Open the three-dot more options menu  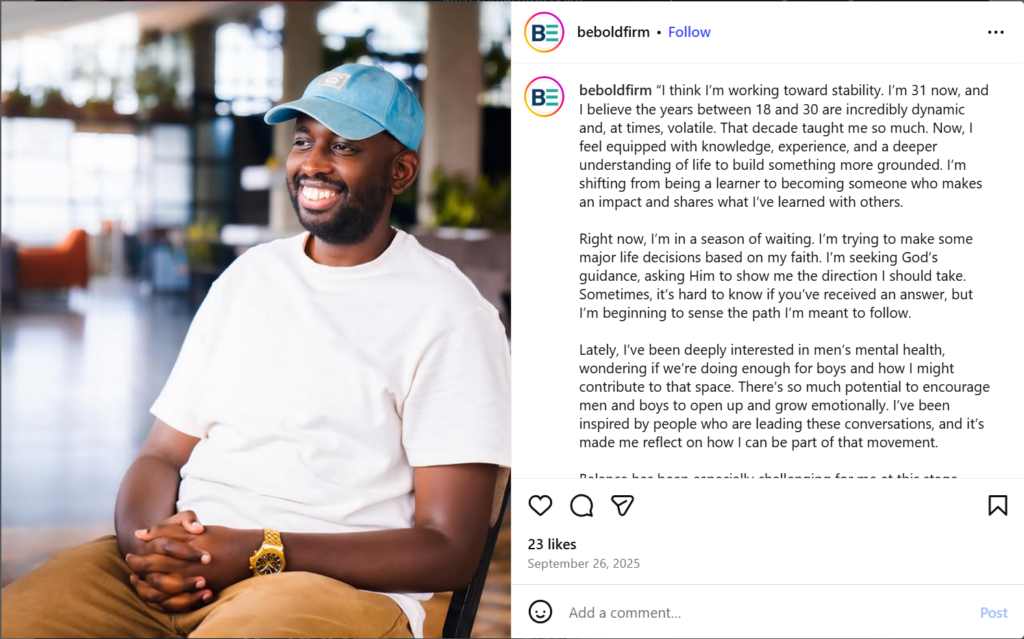(x=995, y=32)
